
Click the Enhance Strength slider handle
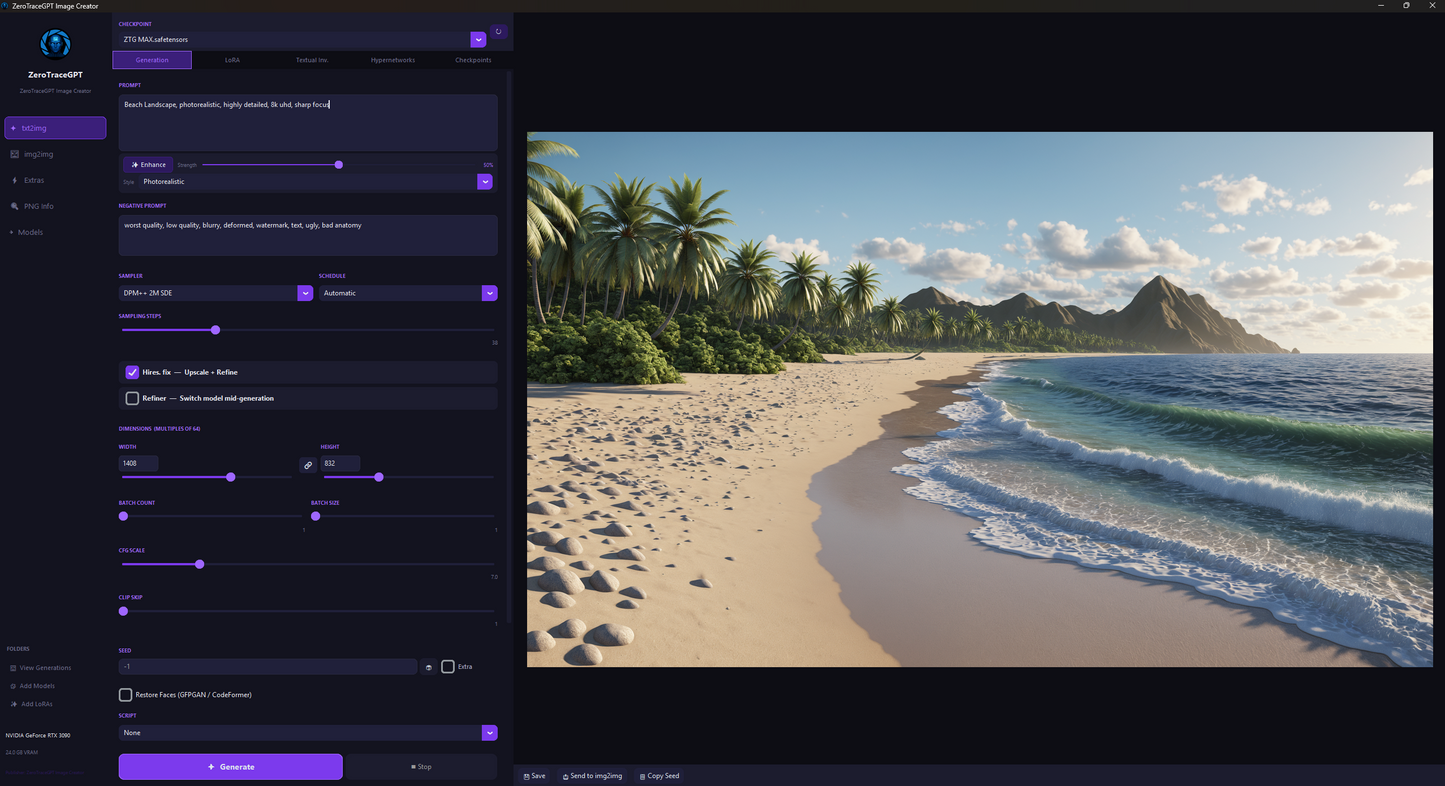(339, 165)
